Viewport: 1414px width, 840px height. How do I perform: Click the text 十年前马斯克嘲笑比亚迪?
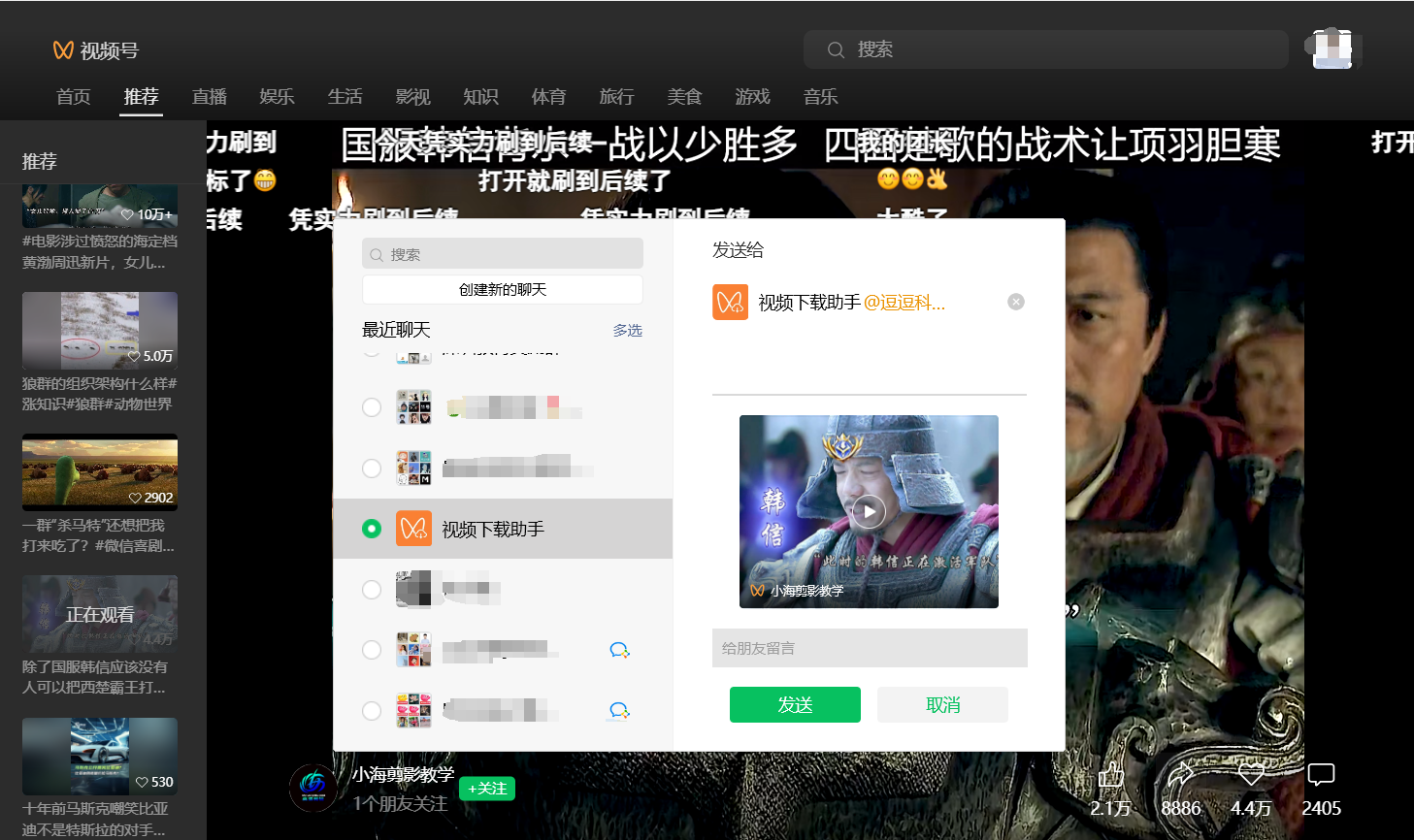click(95, 819)
